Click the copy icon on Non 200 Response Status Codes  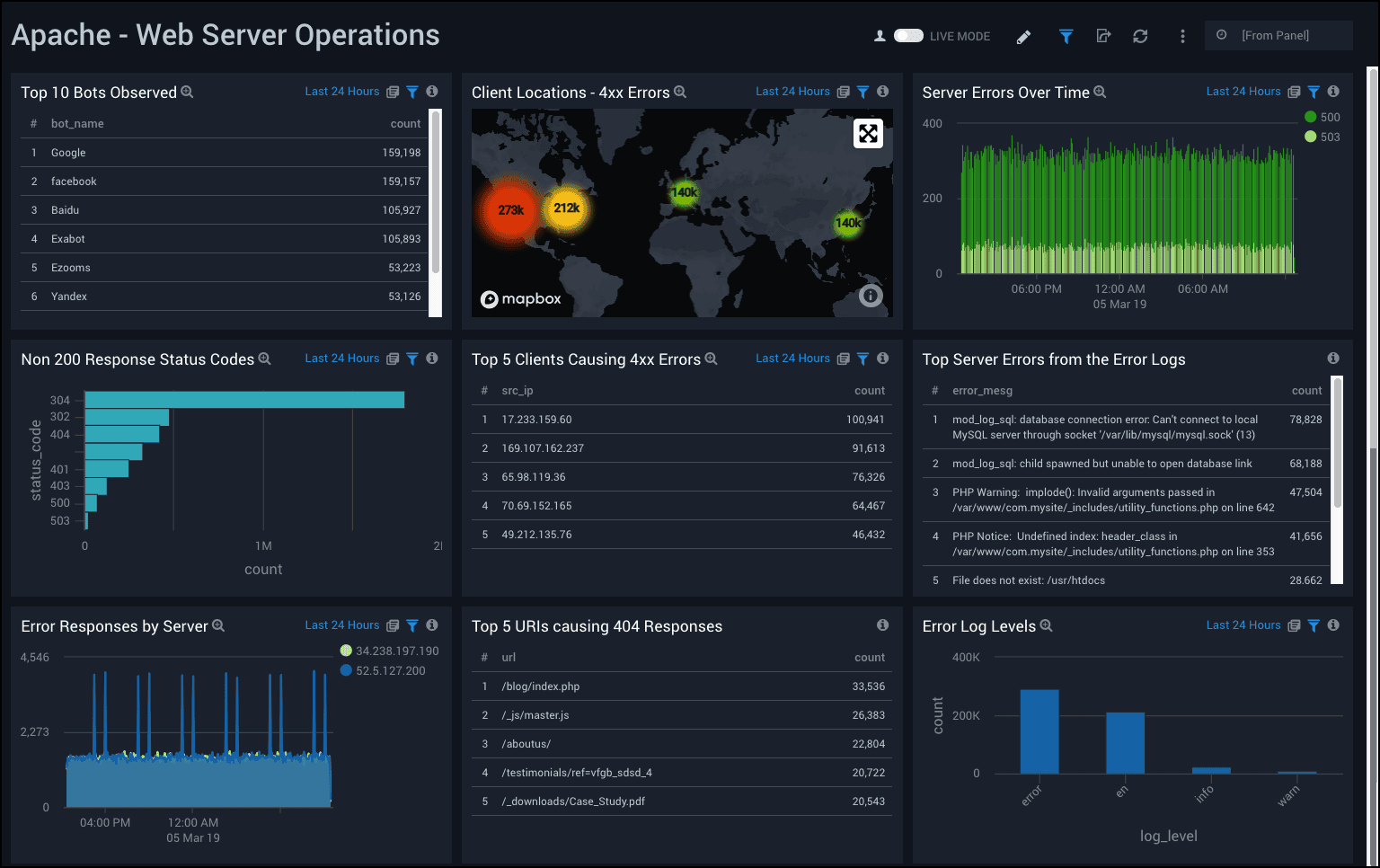click(x=392, y=358)
